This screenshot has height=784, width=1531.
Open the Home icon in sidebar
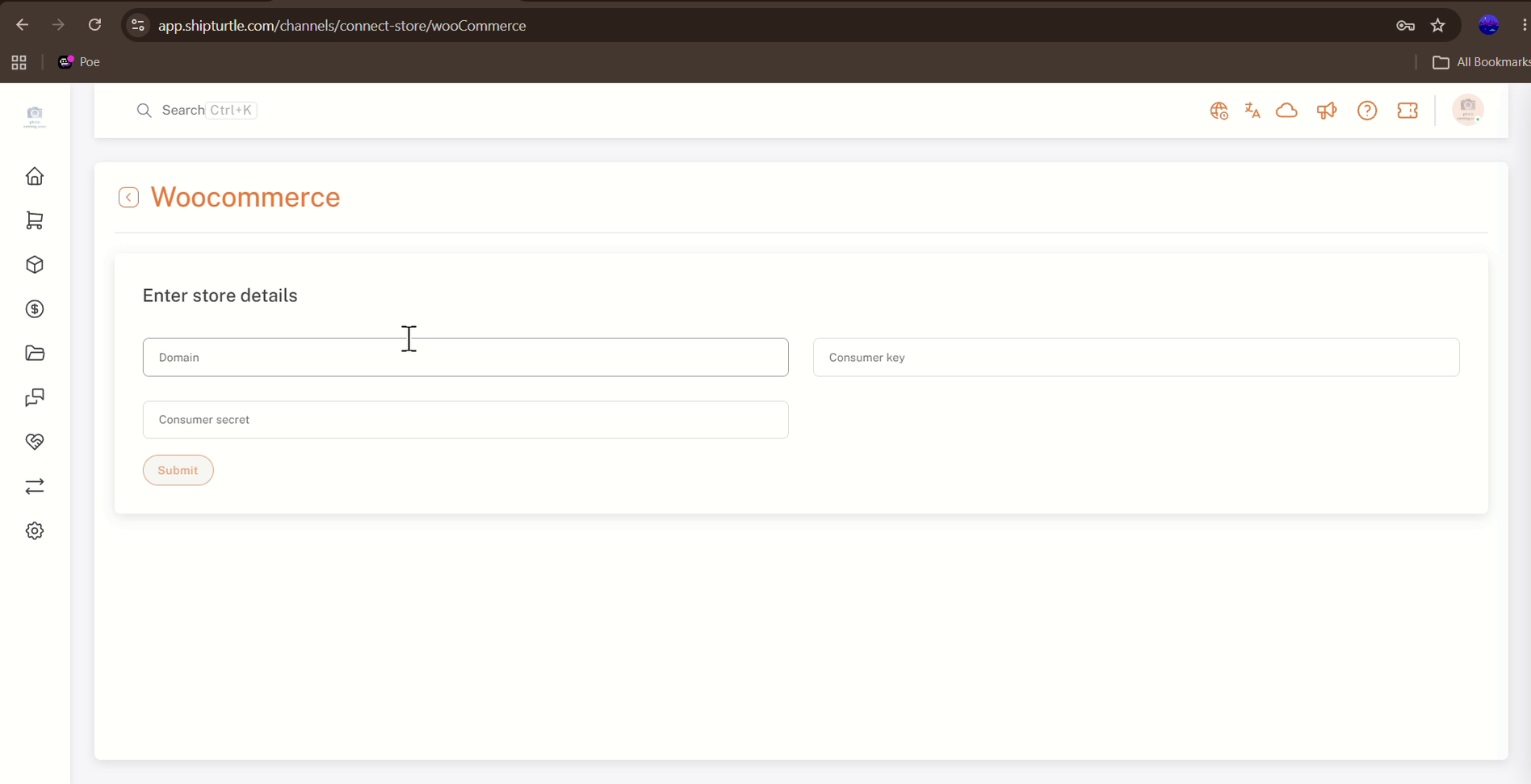point(35,176)
